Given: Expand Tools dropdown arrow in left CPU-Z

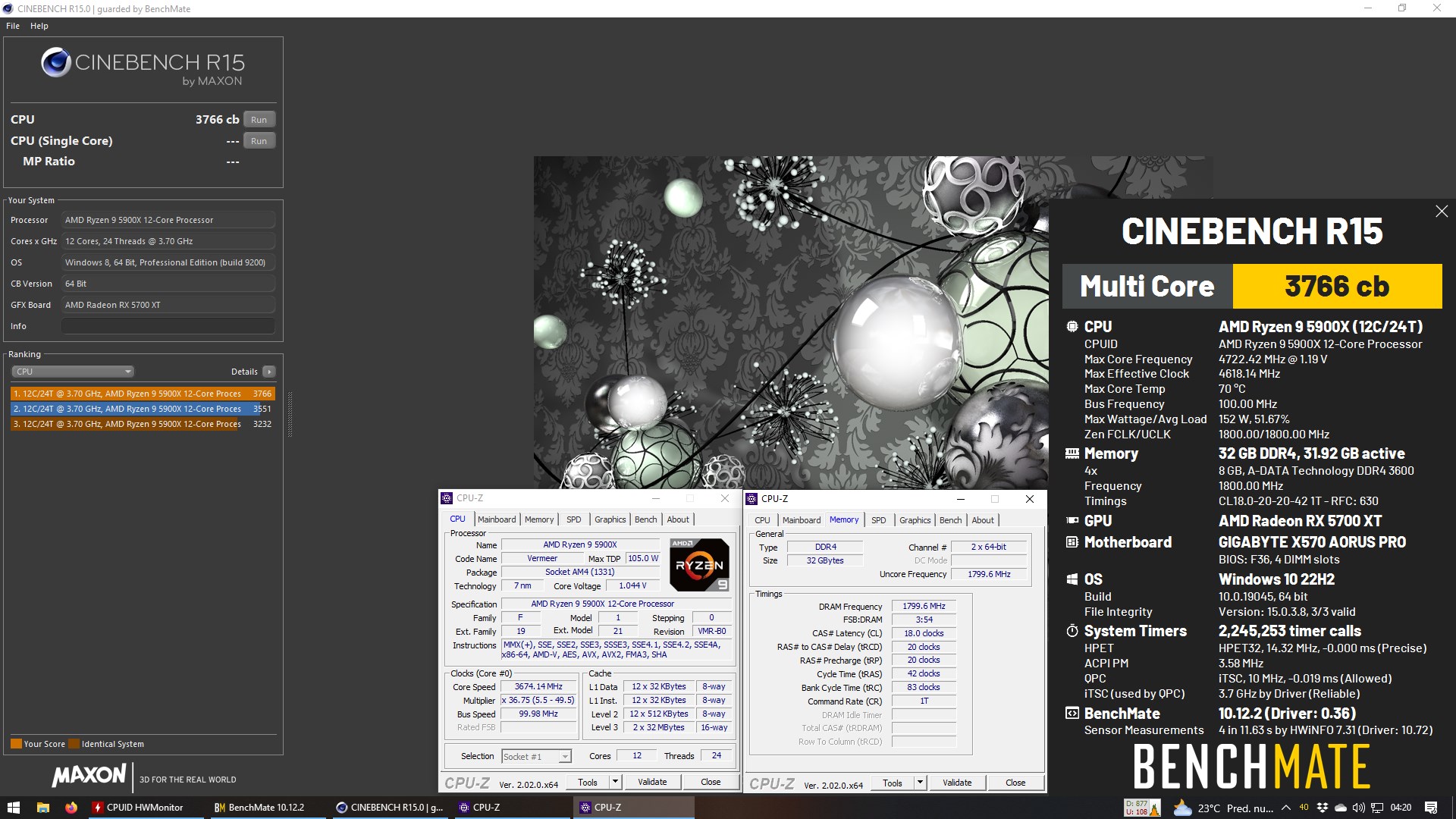Looking at the screenshot, I should coord(616,783).
